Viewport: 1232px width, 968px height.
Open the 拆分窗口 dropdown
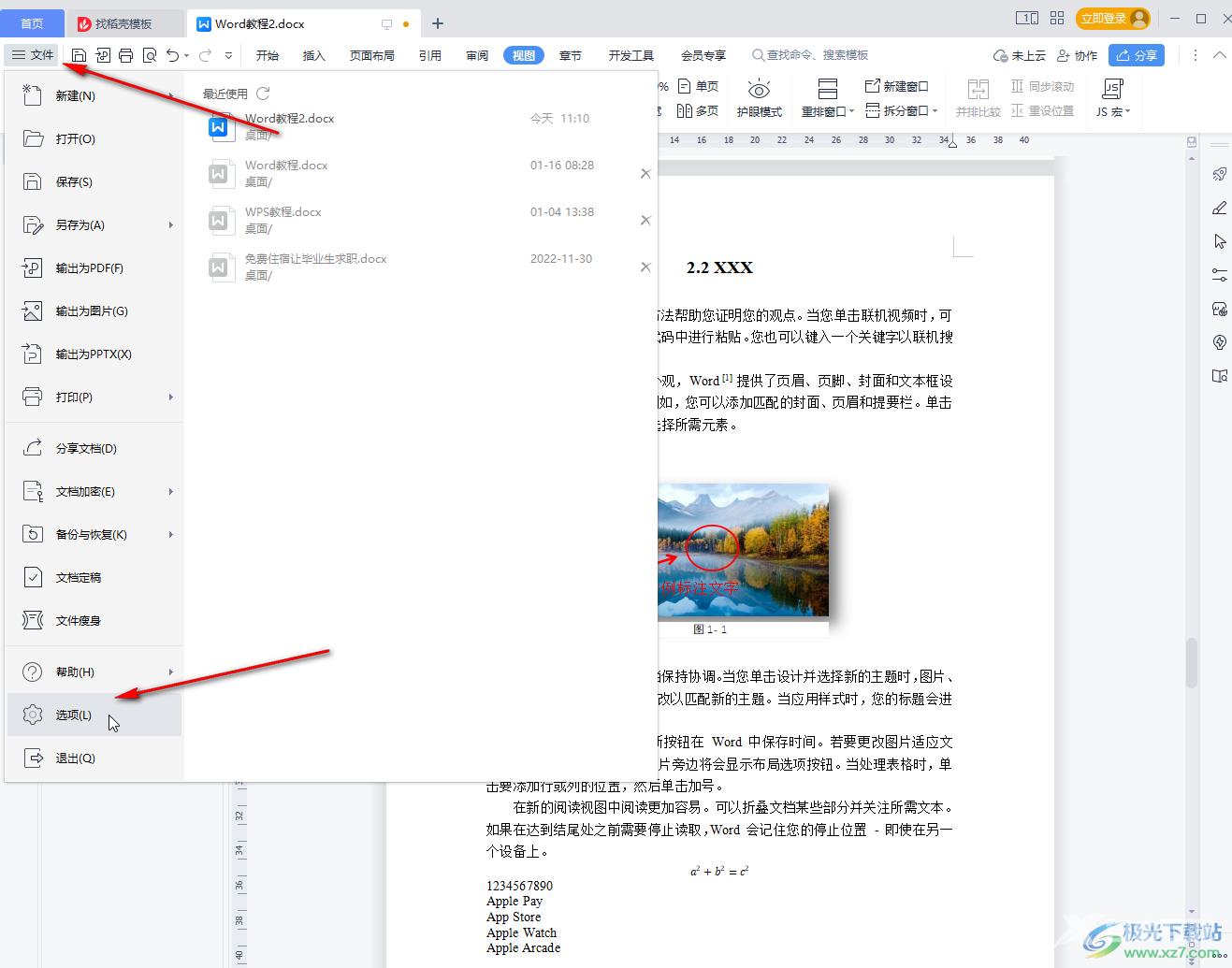click(x=901, y=110)
